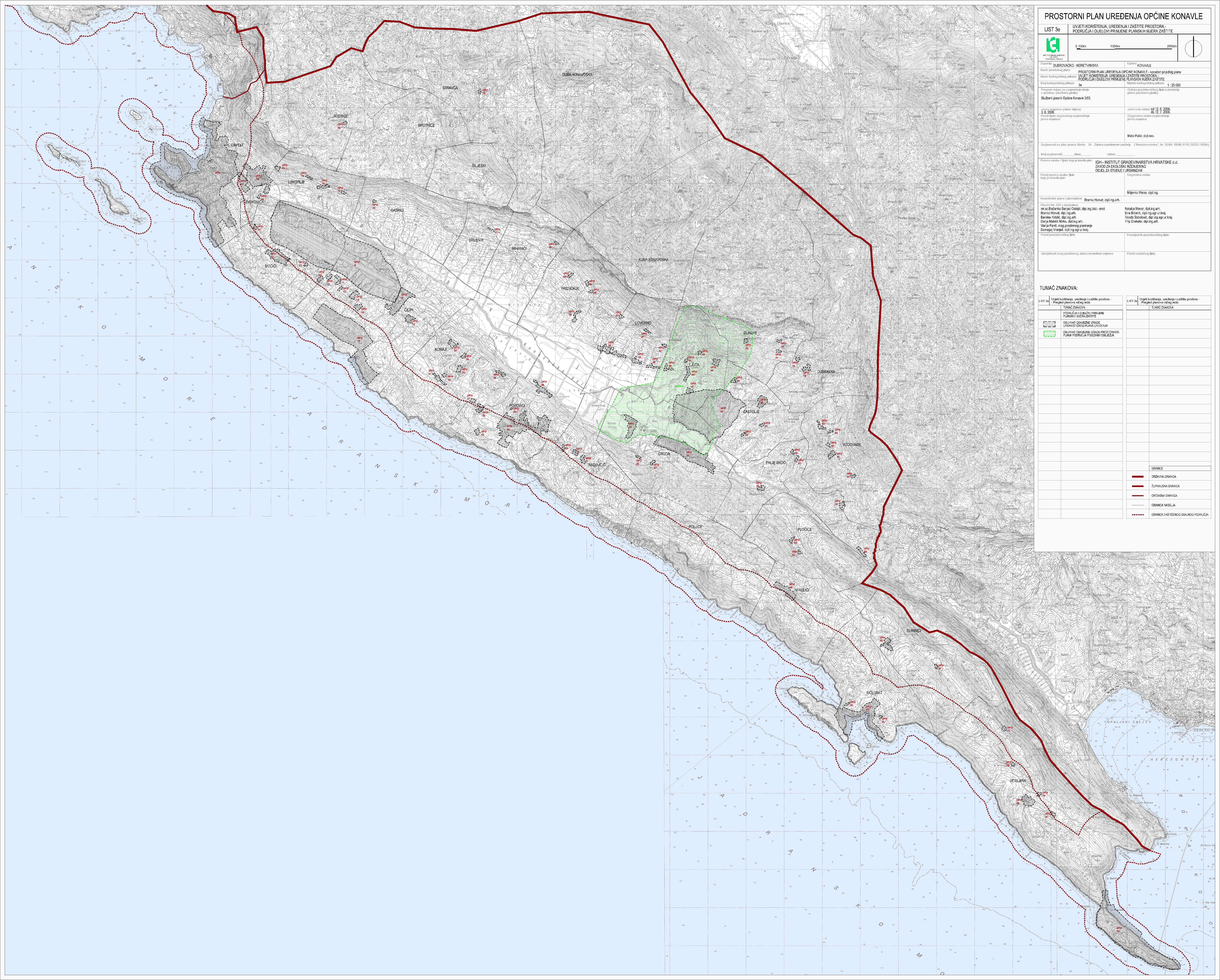Click the 'DRŽAVNA GRANICA' legend label
Image resolution: width=1220 pixels, height=980 pixels.
[x=1164, y=476]
